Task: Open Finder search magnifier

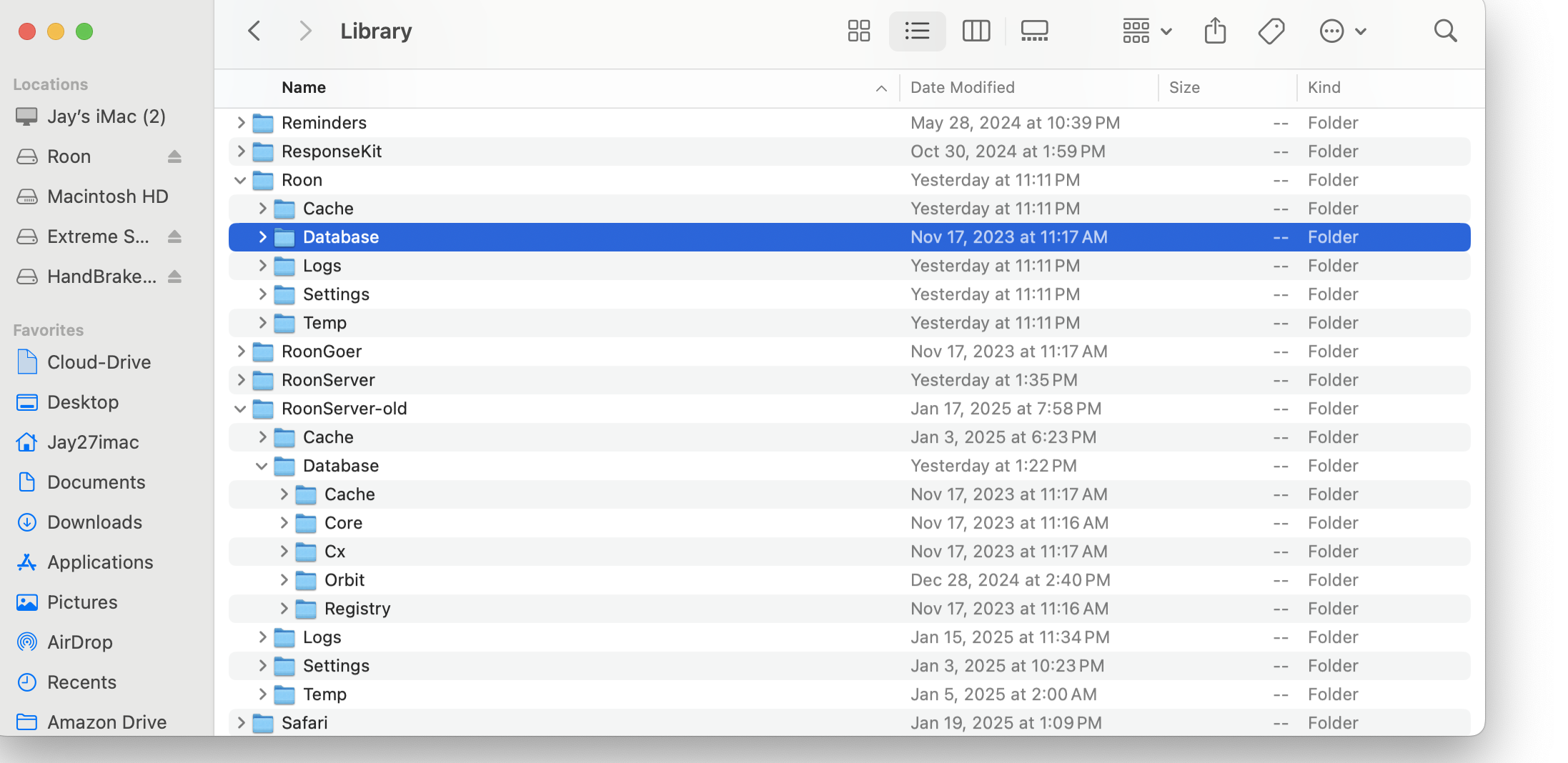Action: click(1445, 31)
